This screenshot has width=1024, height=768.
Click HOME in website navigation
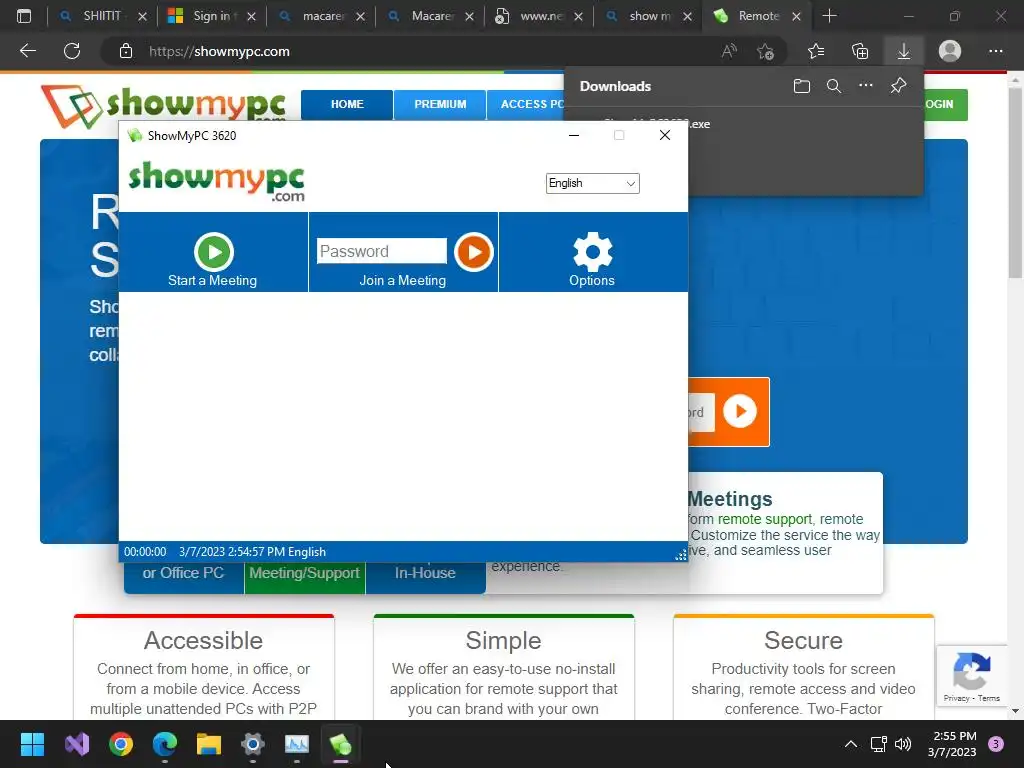[347, 104]
